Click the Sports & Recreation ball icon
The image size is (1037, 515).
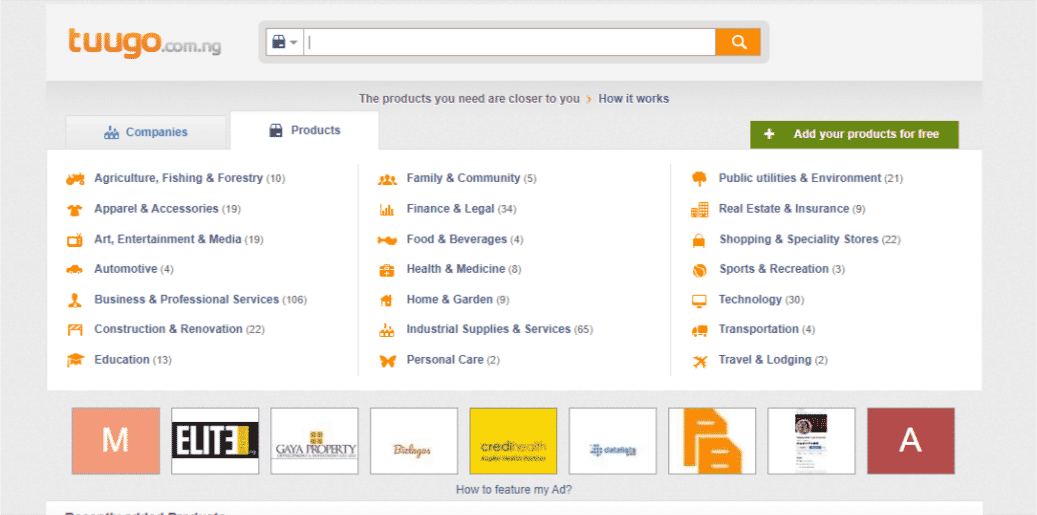coord(699,270)
